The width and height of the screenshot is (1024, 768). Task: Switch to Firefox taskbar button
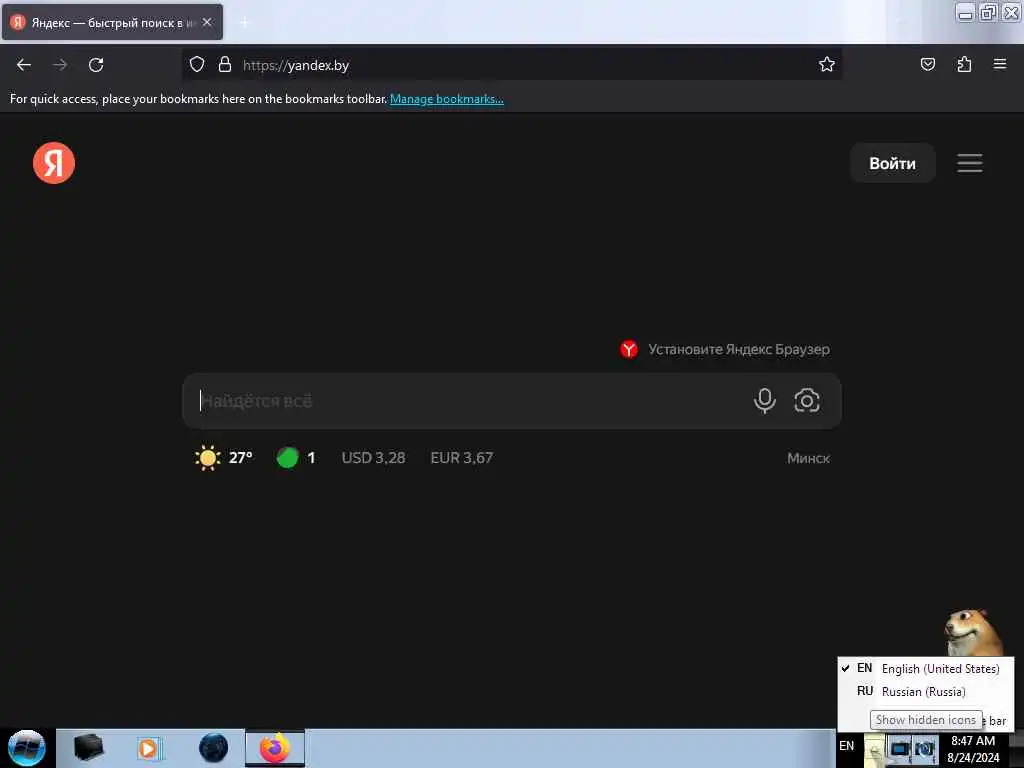click(275, 748)
